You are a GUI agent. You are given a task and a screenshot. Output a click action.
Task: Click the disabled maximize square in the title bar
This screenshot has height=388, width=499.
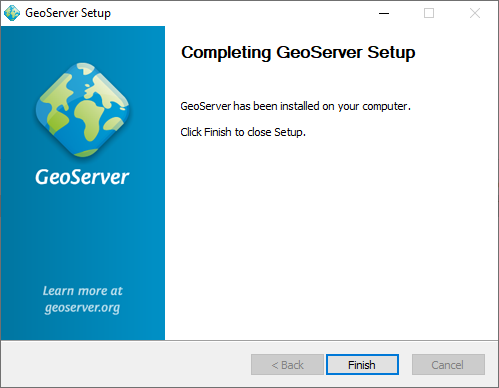coord(429,13)
